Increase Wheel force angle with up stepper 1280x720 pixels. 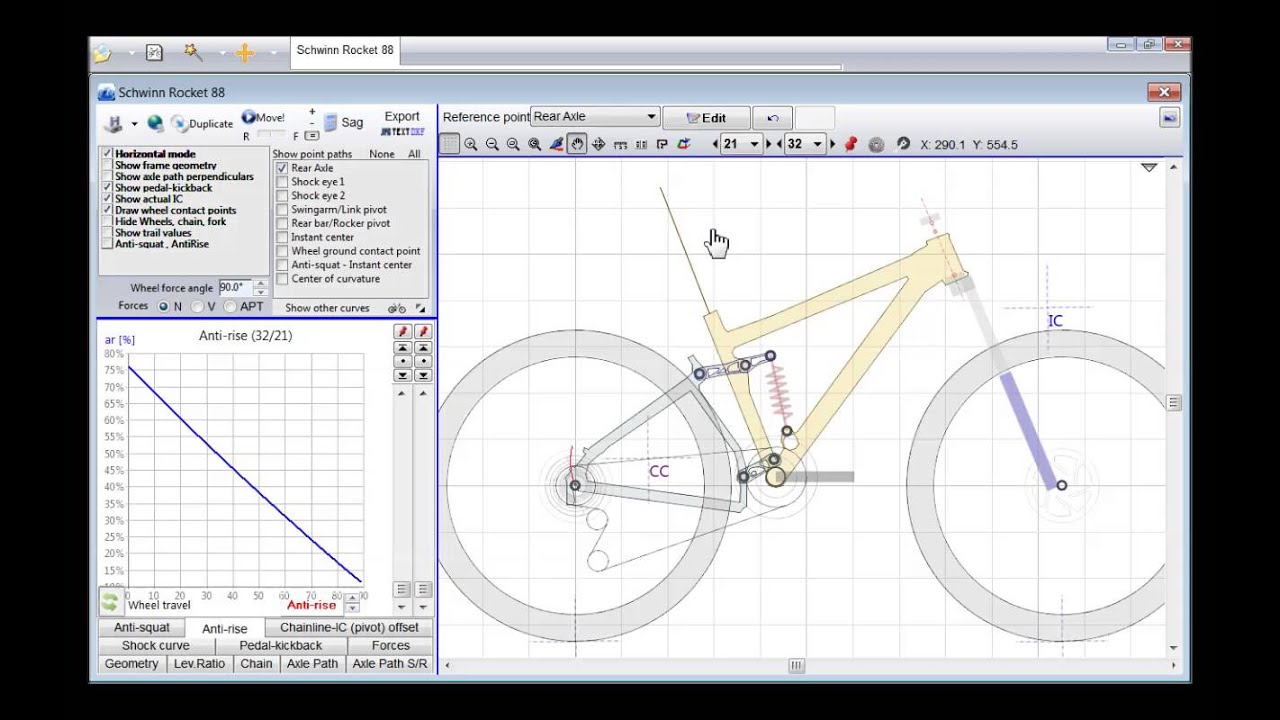tap(260, 283)
